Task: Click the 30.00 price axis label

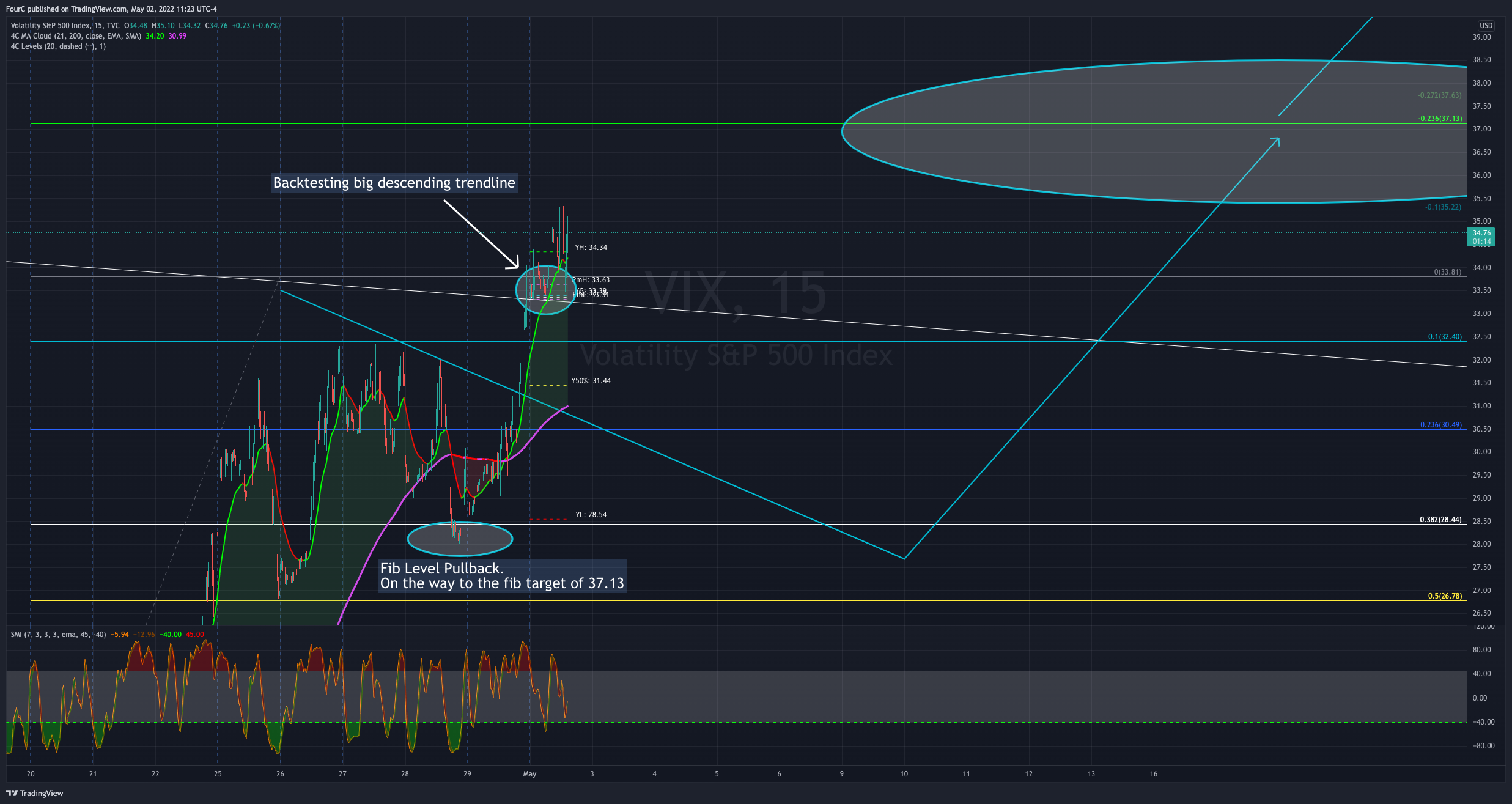Action: [x=1481, y=452]
